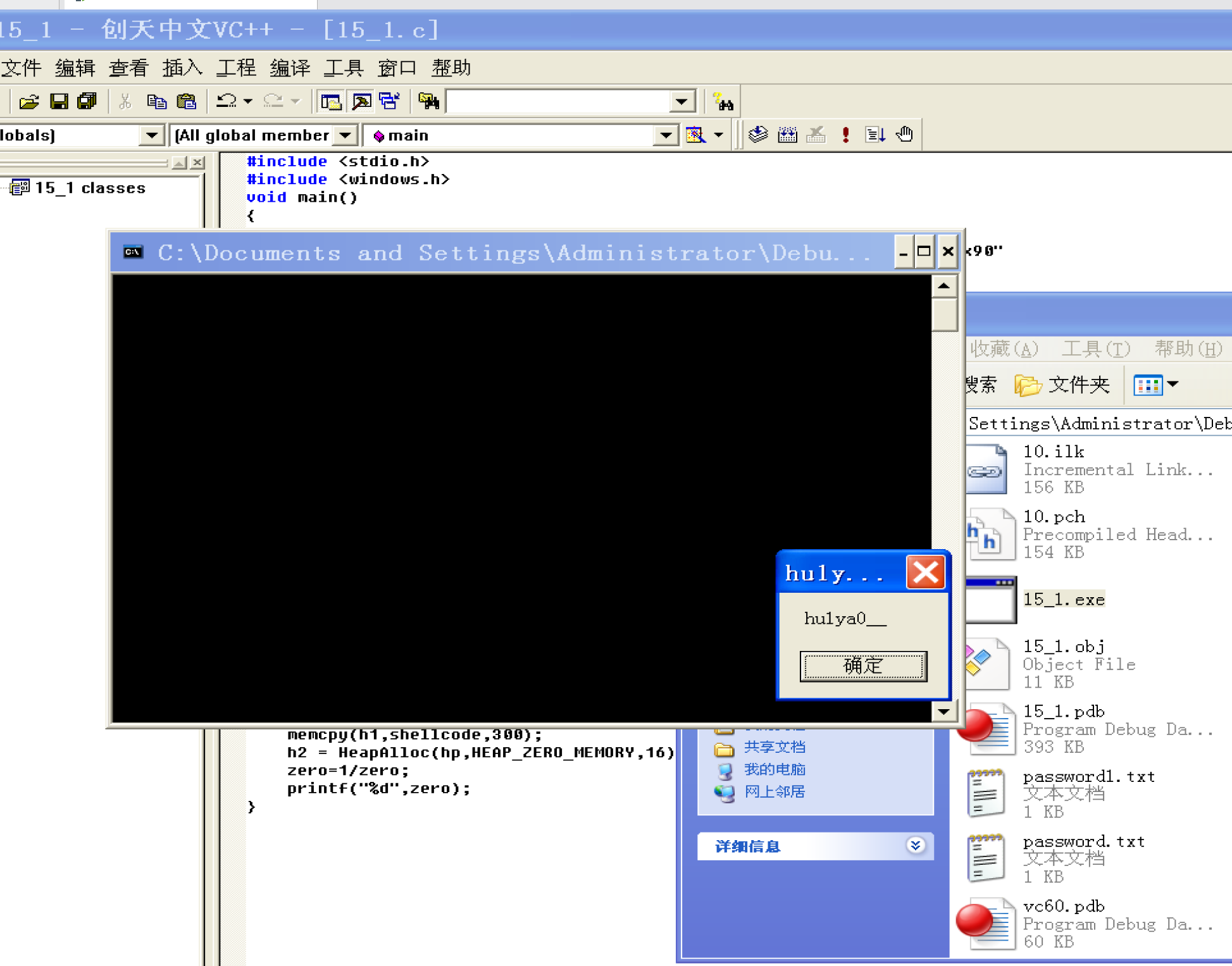Click the Compile toolbar icon
The height and width of the screenshot is (966, 1232).
[758, 135]
